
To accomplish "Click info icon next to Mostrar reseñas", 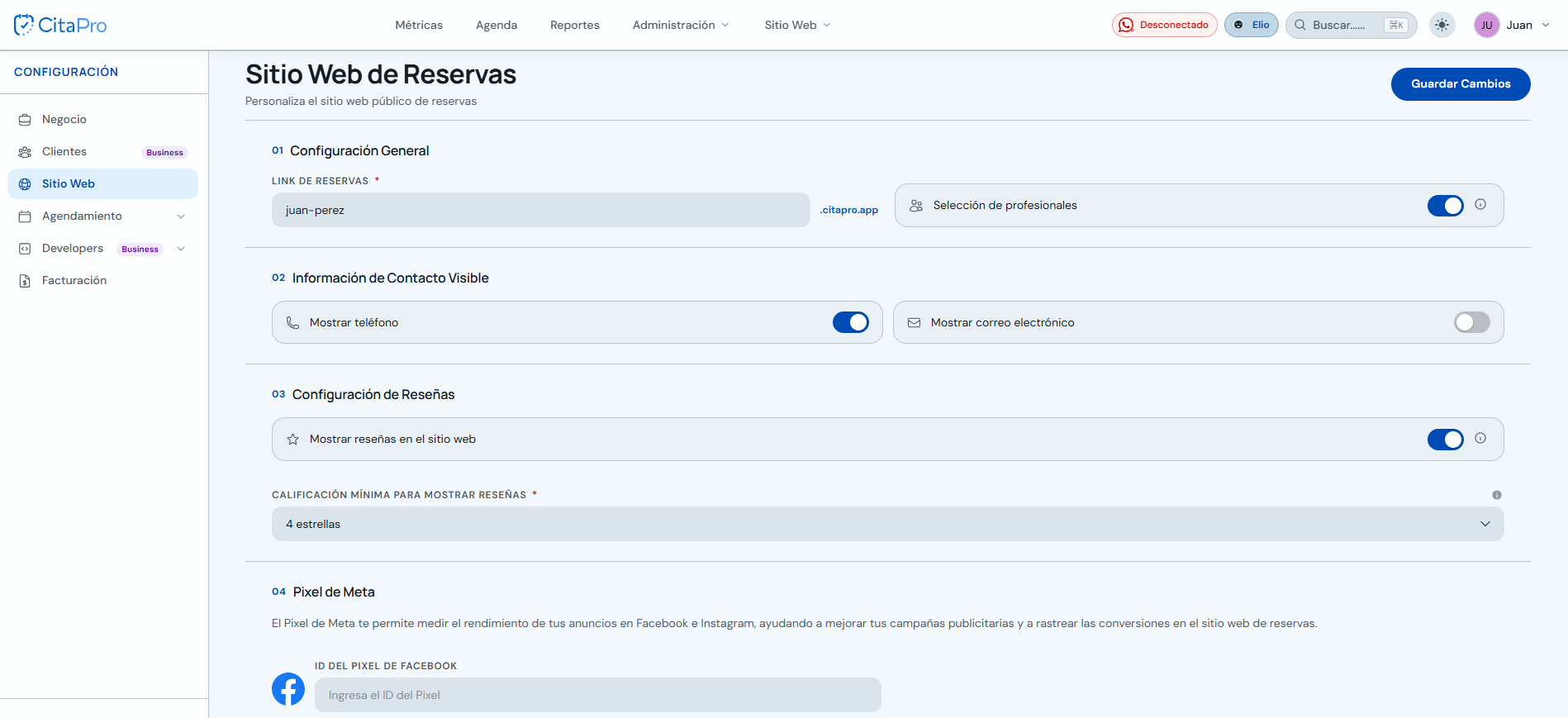I will point(1480,438).
